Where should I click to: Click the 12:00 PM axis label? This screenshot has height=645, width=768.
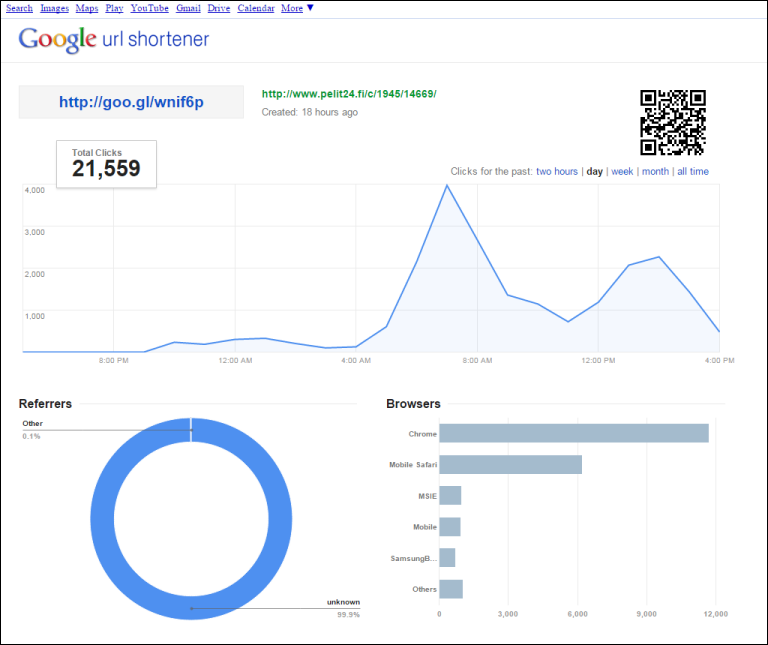click(598, 360)
